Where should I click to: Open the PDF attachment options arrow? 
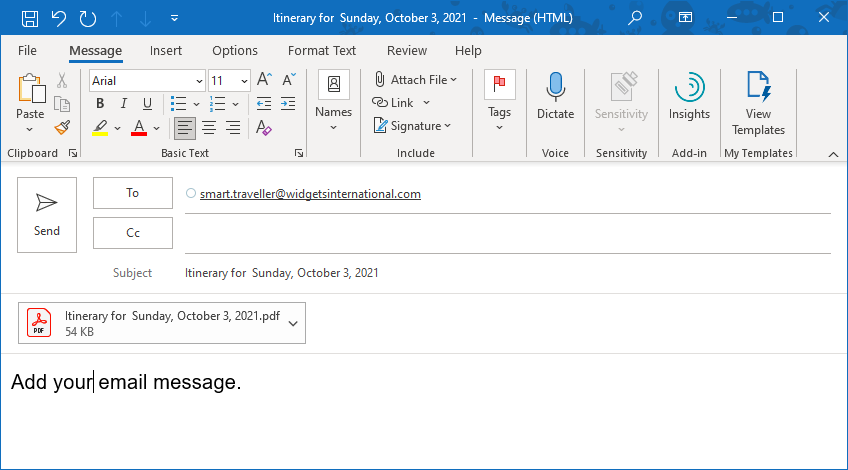292,323
